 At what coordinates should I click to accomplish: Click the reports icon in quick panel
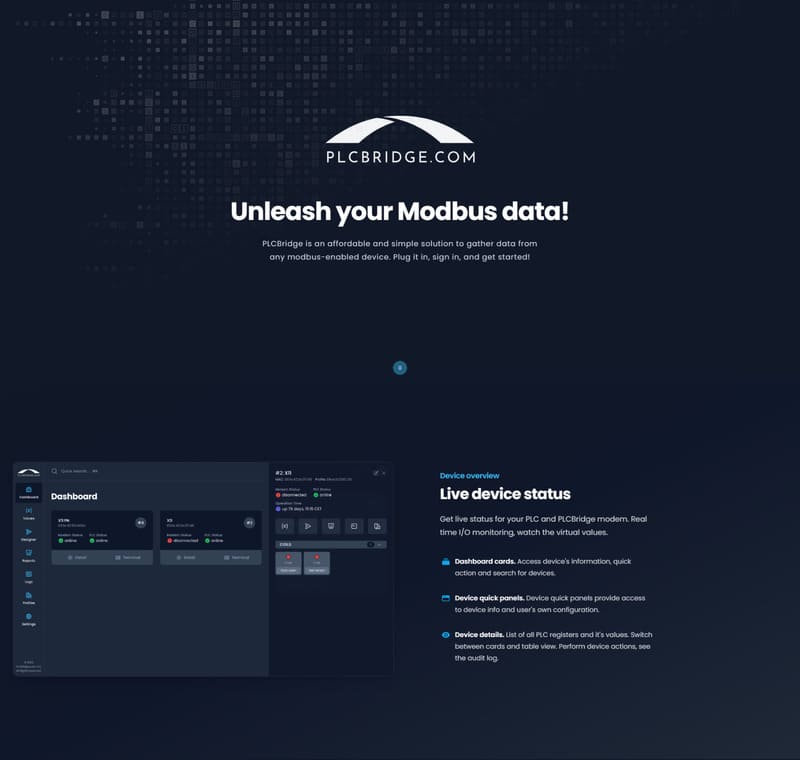coord(331,526)
